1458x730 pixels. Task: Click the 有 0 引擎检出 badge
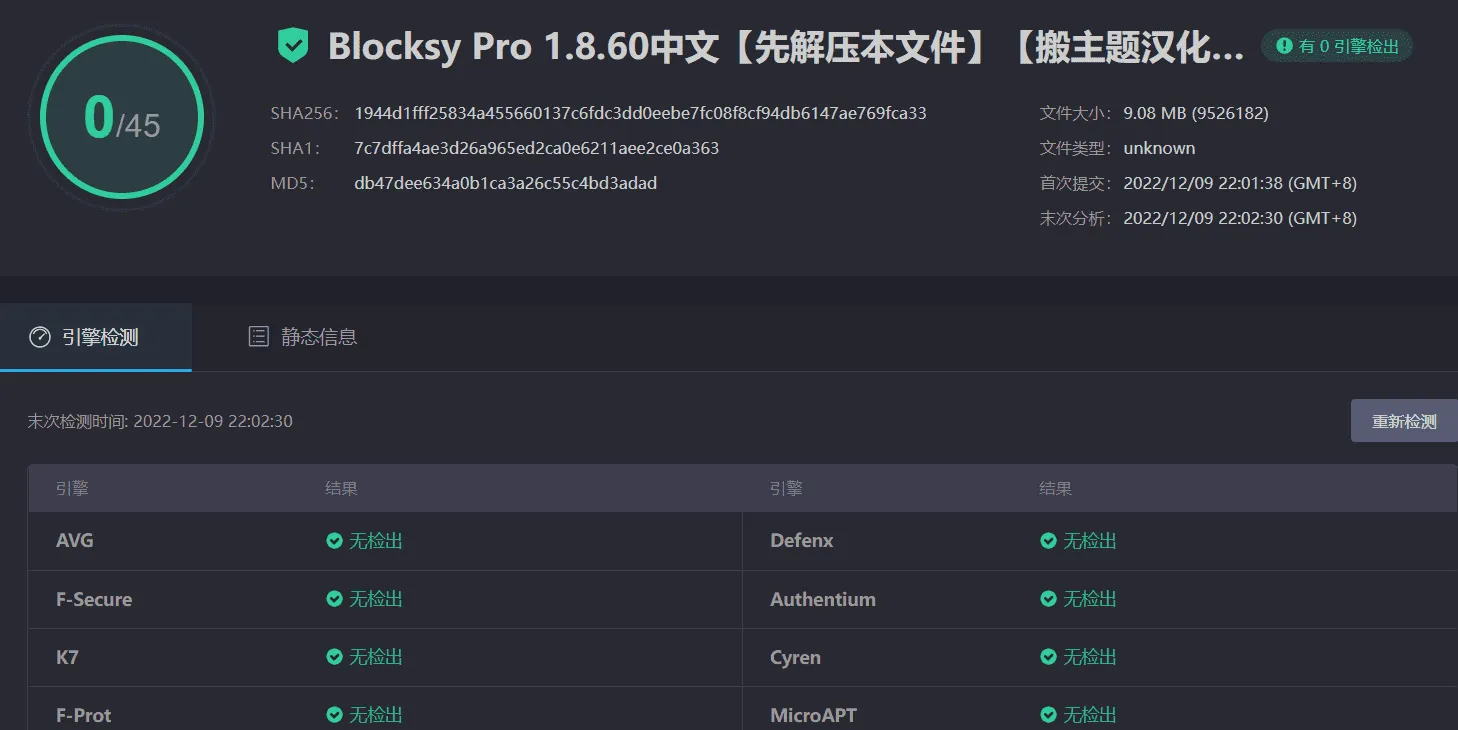pyautogui.click(x=1337, y=46)
